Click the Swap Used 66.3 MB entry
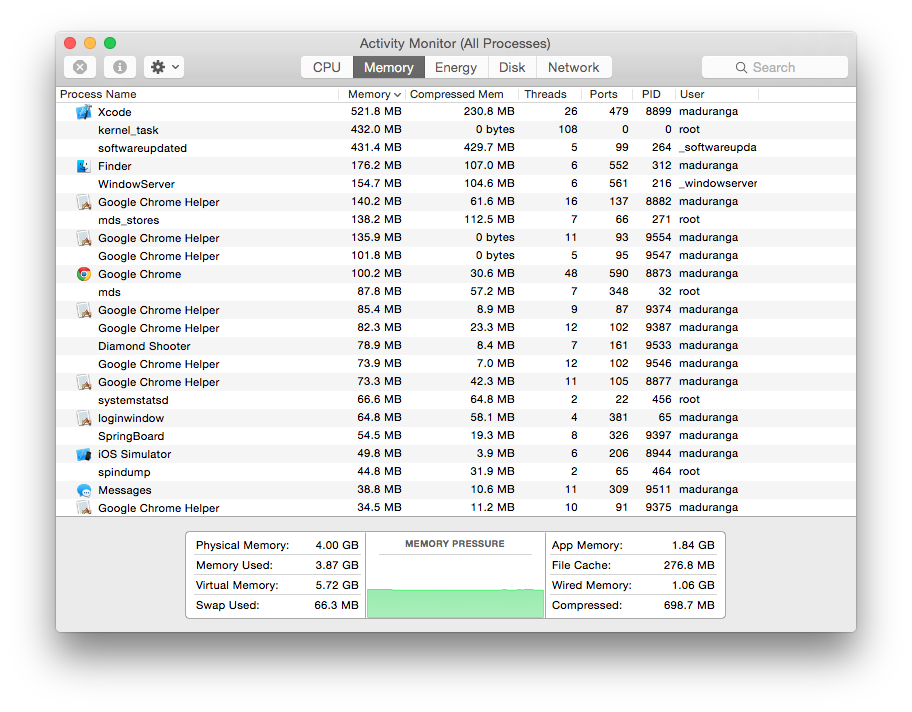912x712 pixels. (x=277, y=605)
